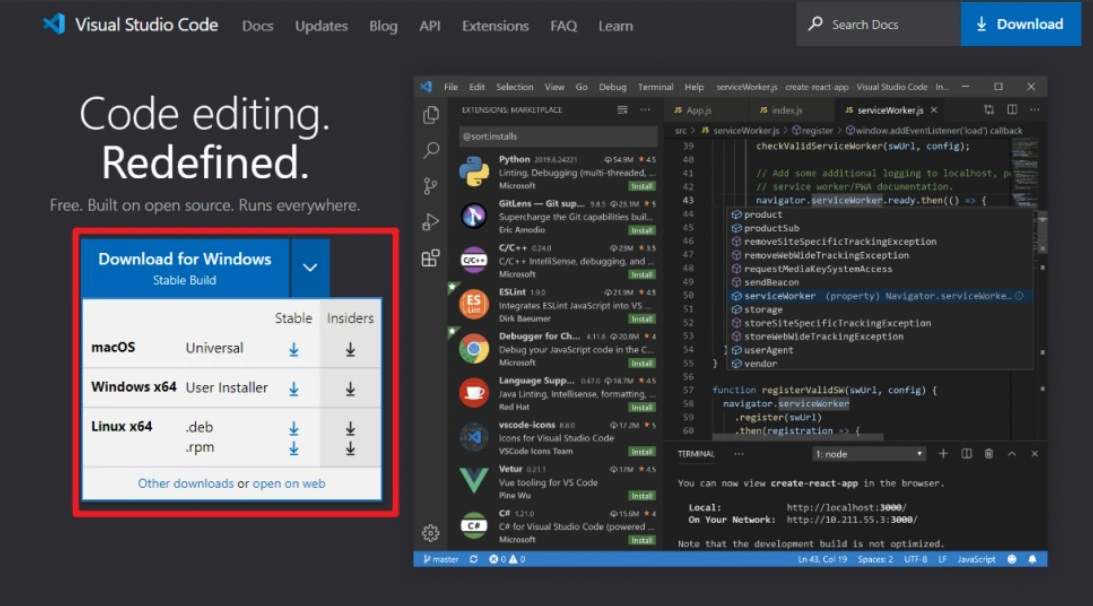Click the Visual Studio Code logo icon

click(54, 24)
